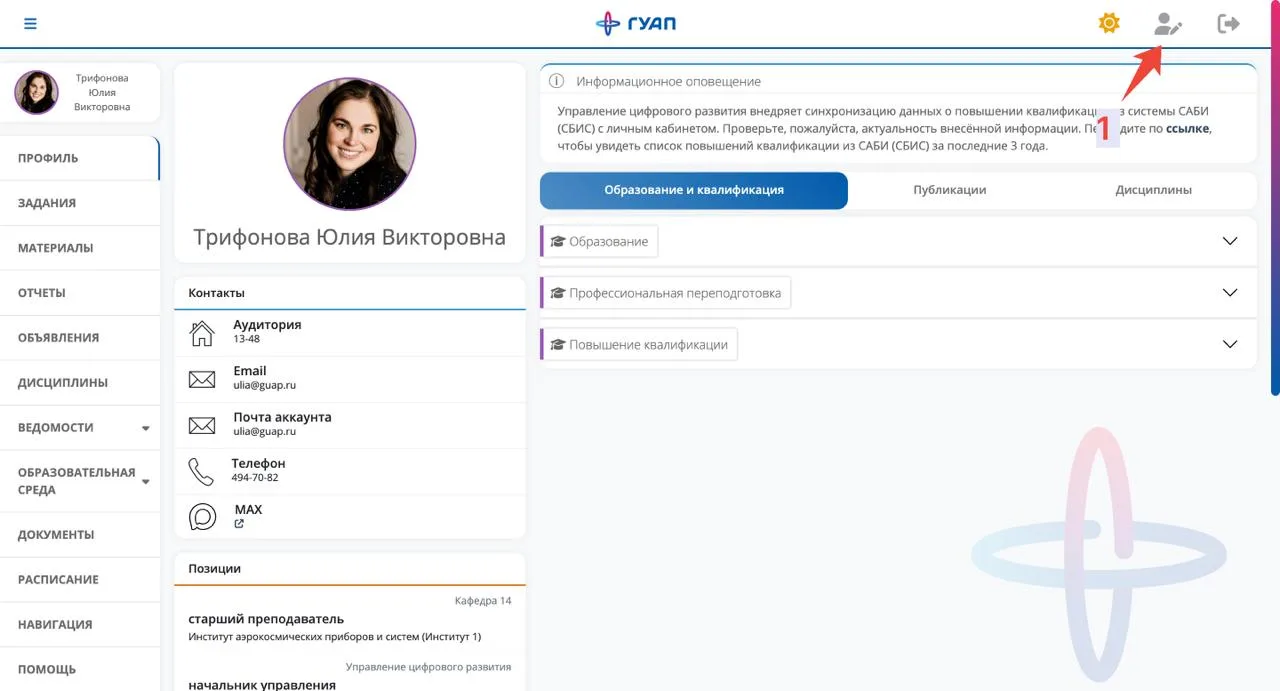Expand the ВЕДОМОСТИ sidebar dropdown arrow
Viewport: 1280px width, 691px height.
[145, 428]
